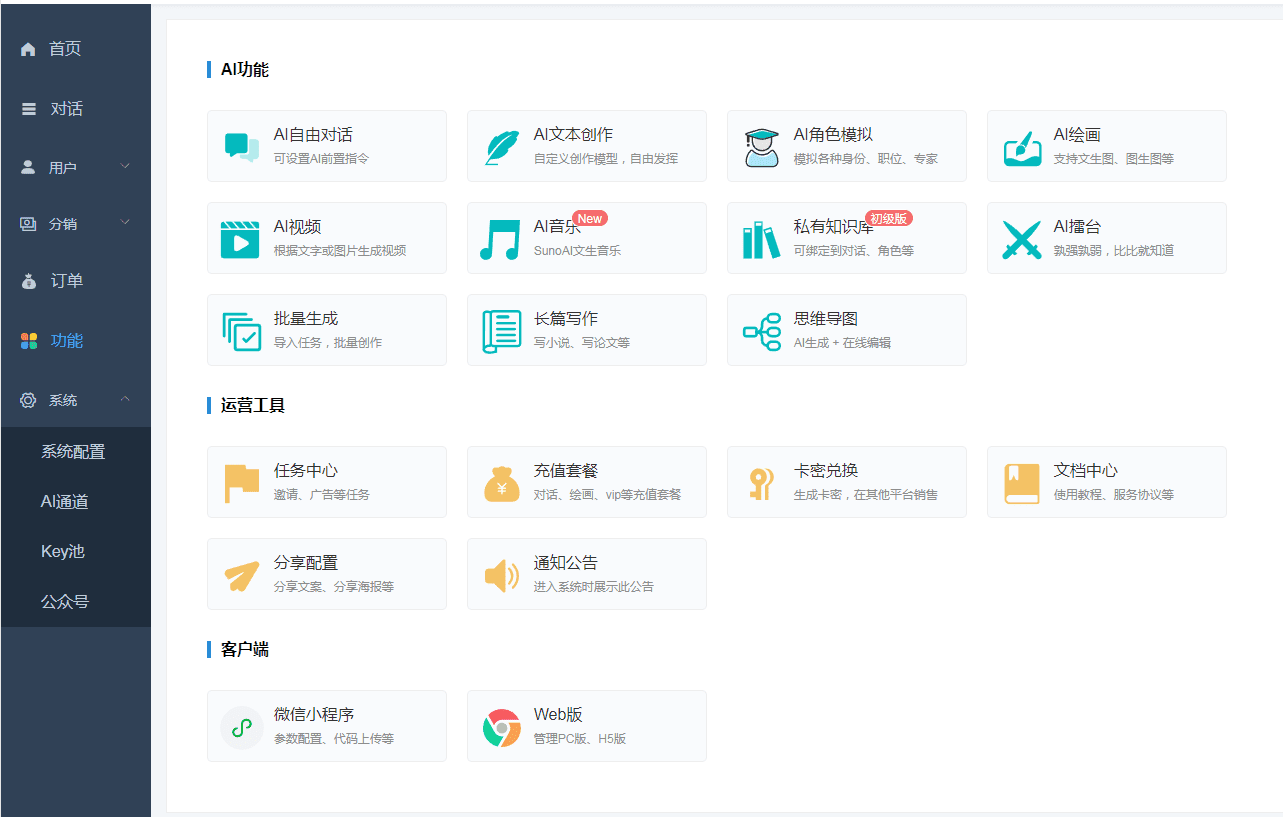Open the AI绘画 card title
This screenshot has width=1283, height=817.
(x=1077, y=135)
